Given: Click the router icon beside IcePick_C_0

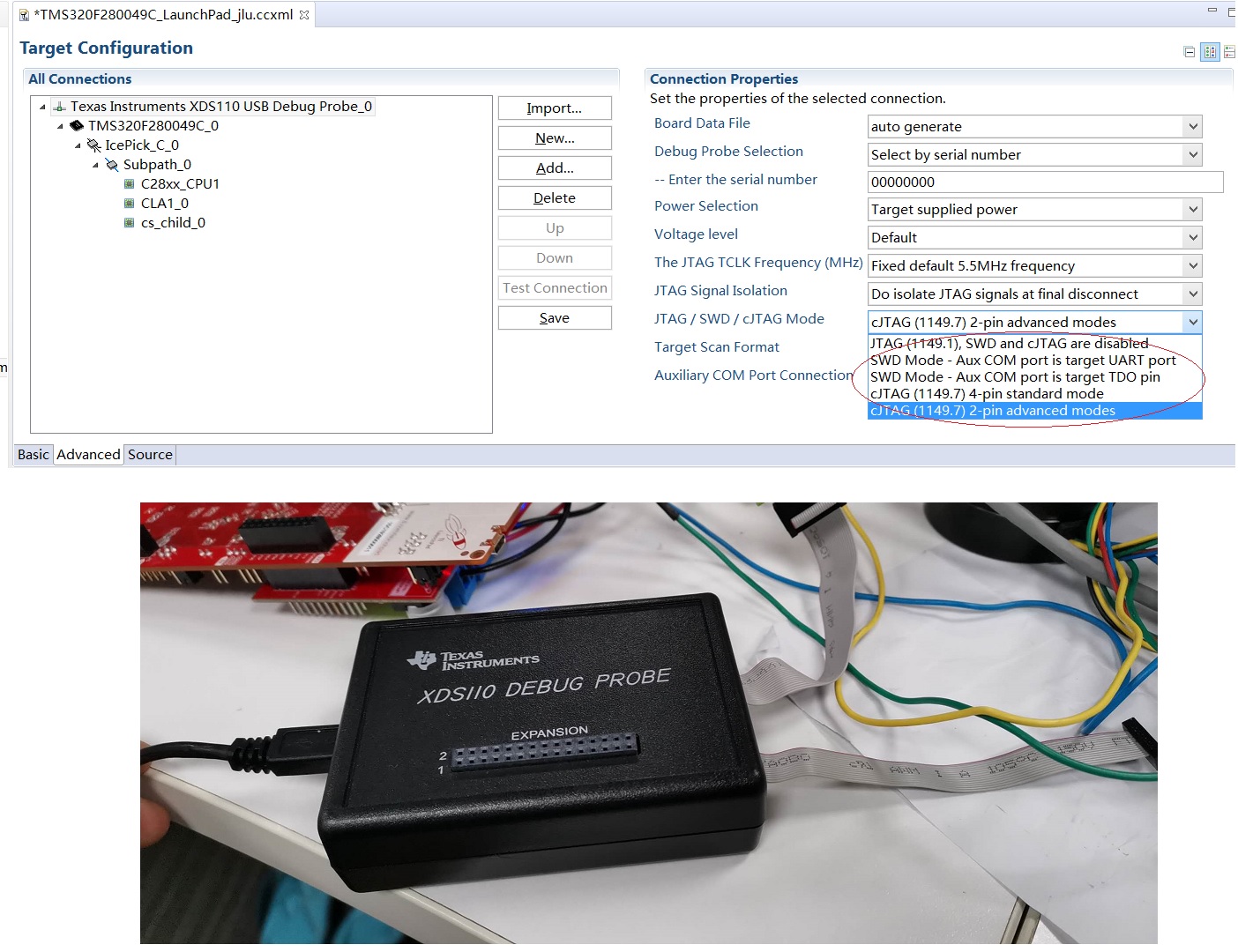Looking at the screenshot, I should (94, 145).
